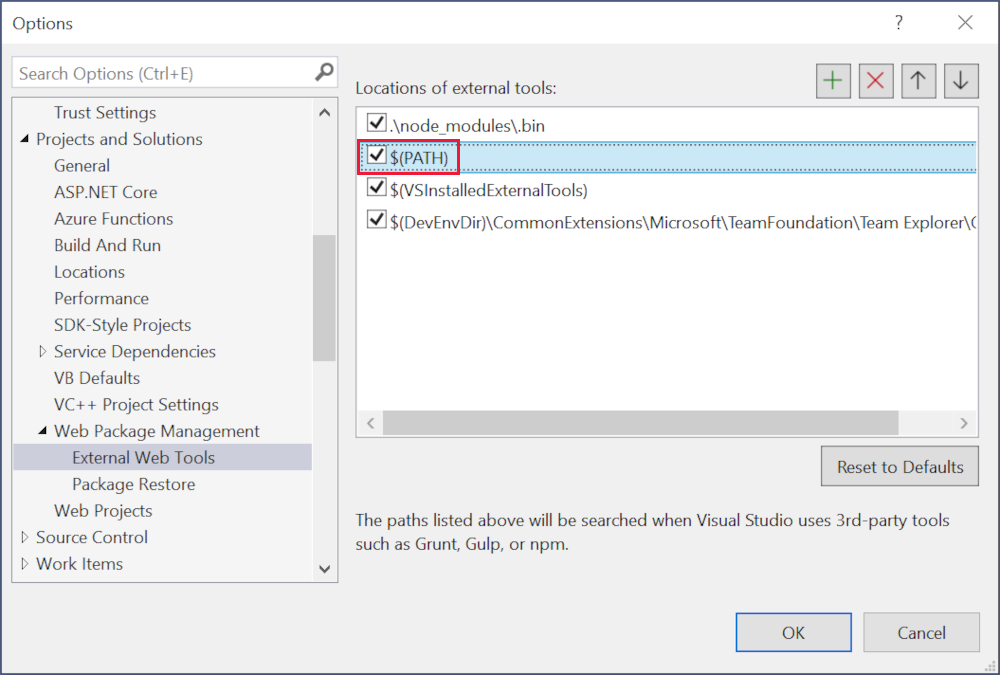Click the search magnifier icon
1000x675 pixels.
click(x=324, y=72)
